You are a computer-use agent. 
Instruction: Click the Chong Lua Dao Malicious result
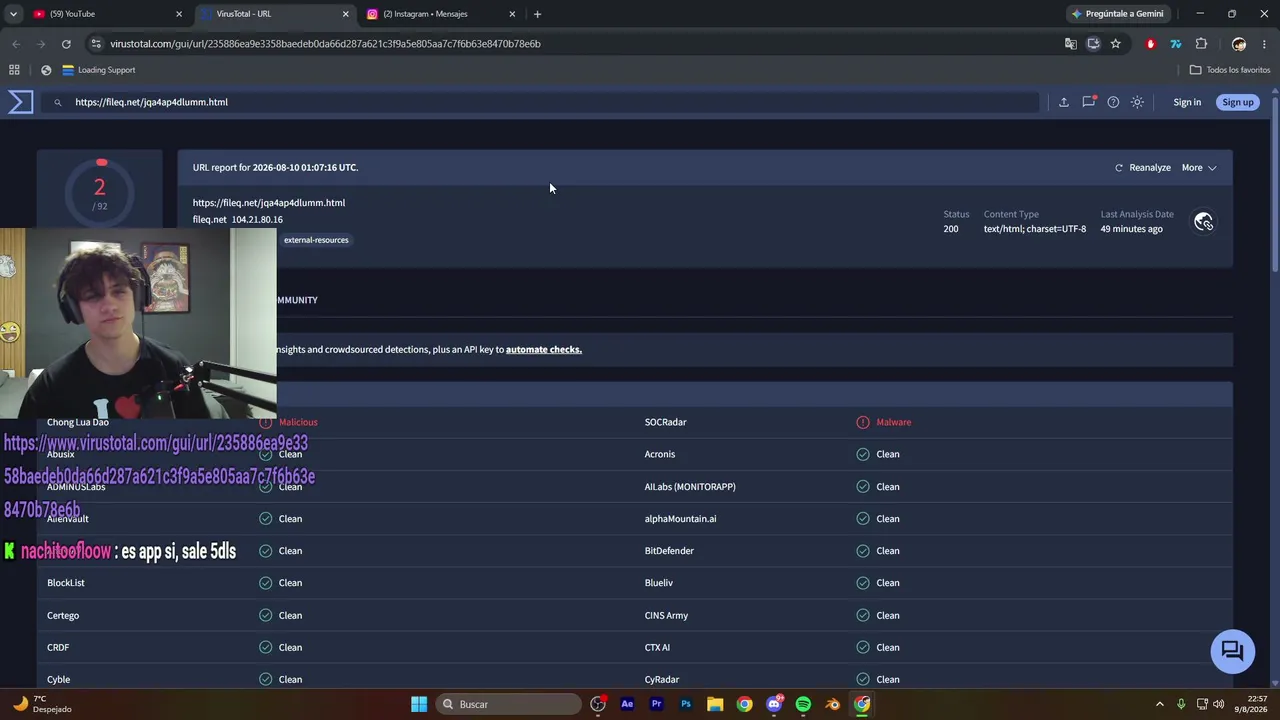(x=288, y=422)
